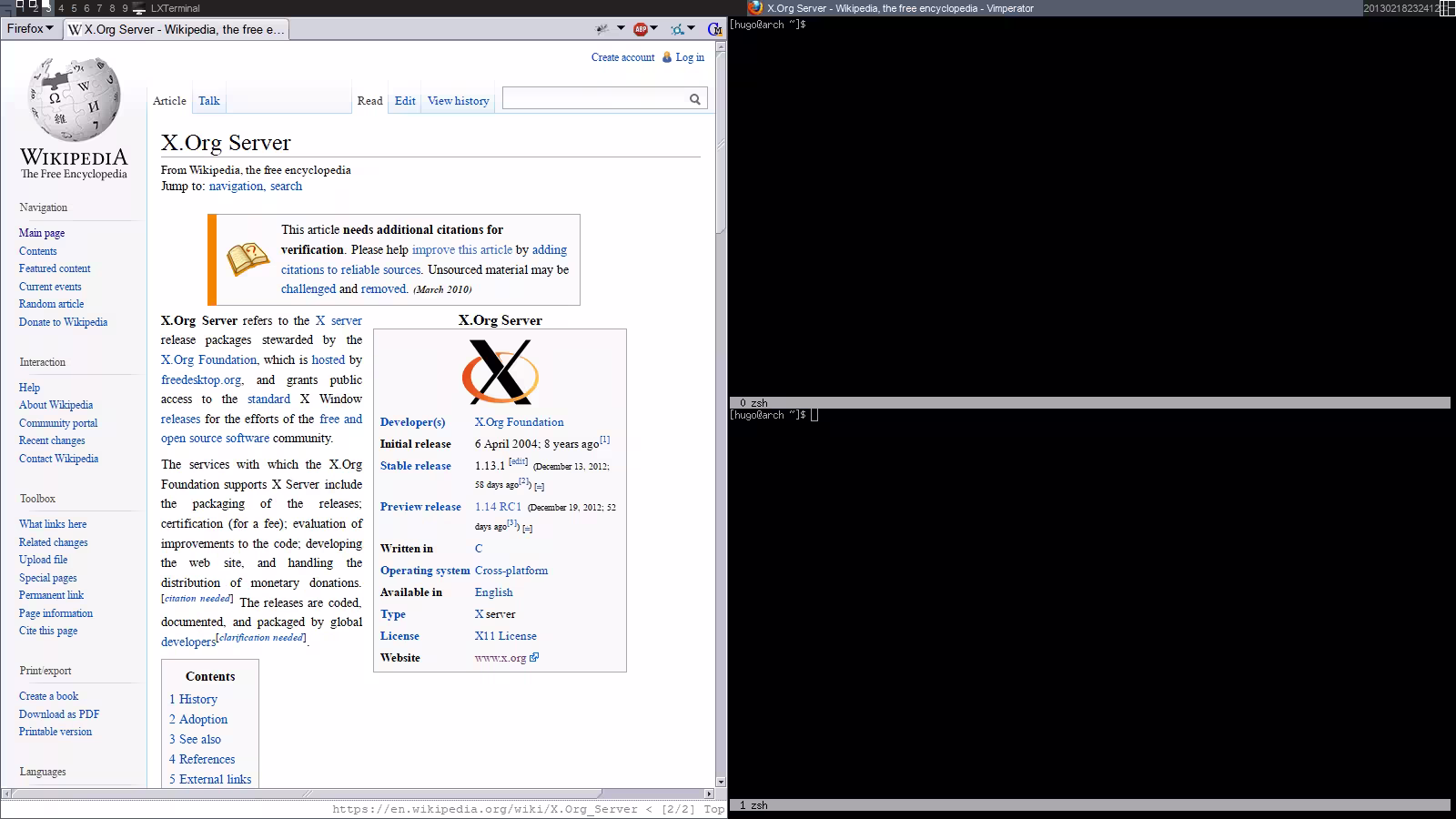Viewport: 1456px width, 819px height.
Task: Click the rightmost GM toolbar icon
Action: [x=715, y=29]
